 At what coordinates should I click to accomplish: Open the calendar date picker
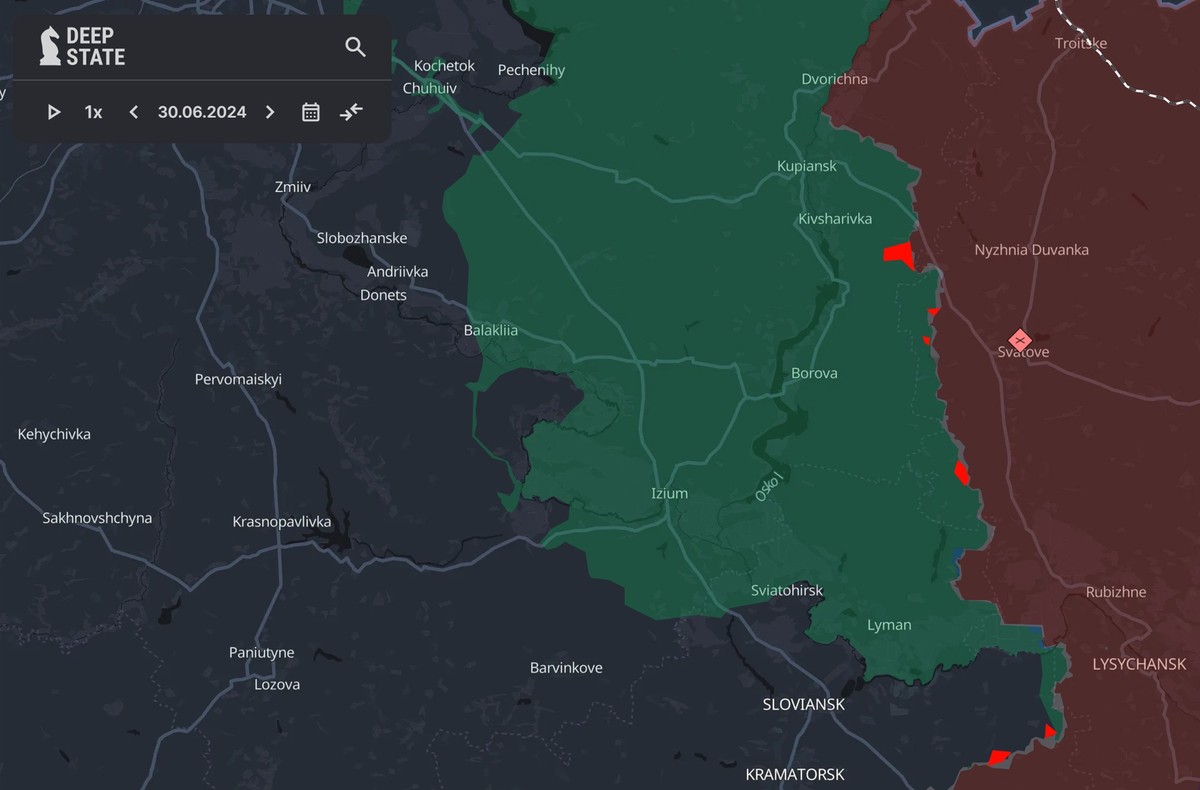311,112
